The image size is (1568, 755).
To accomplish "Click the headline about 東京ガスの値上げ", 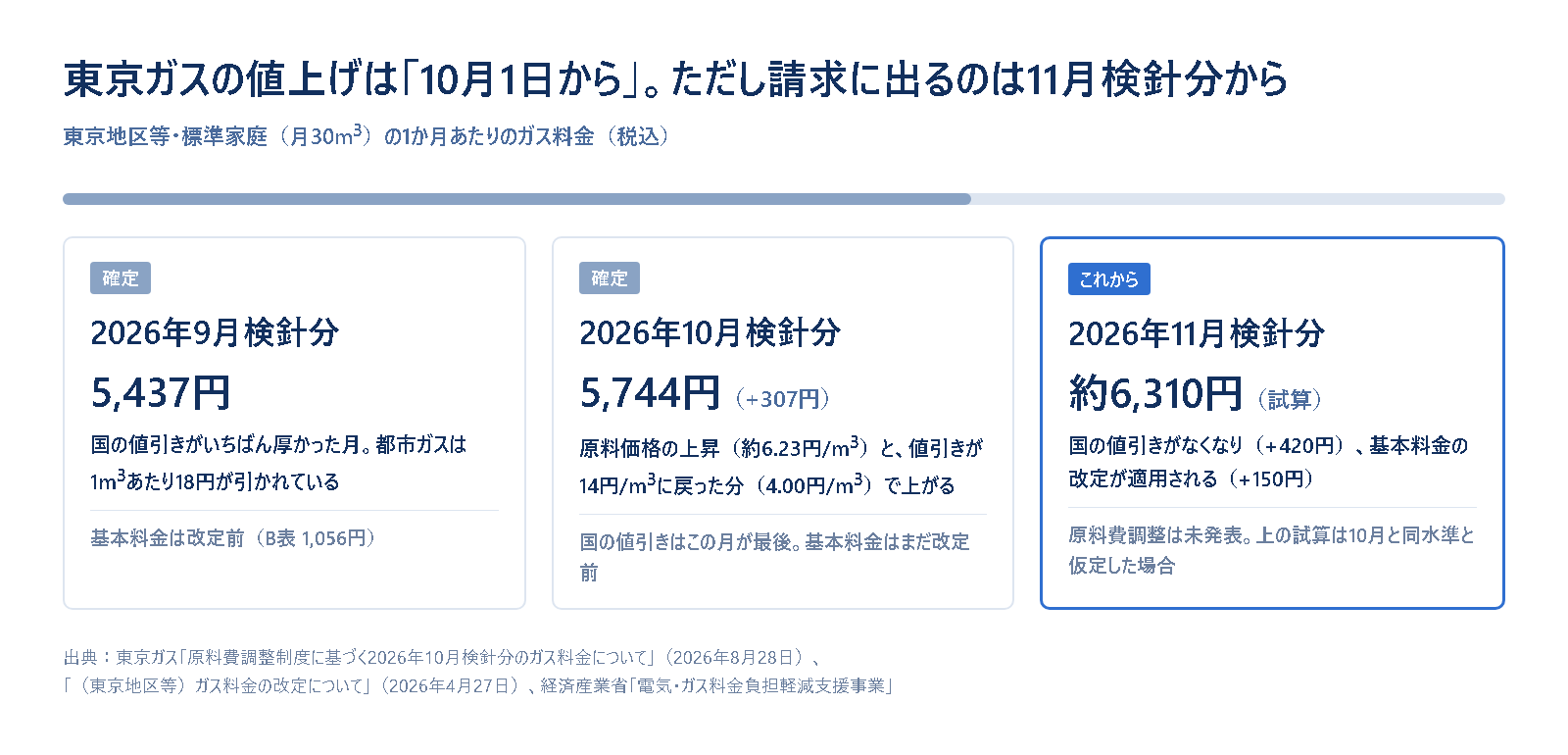I will (675, 79).
